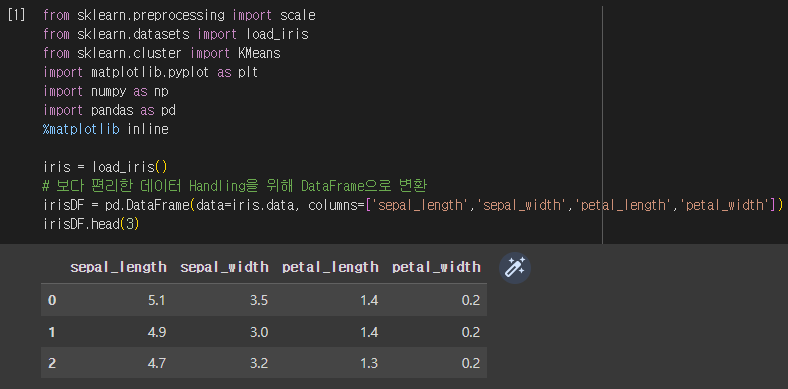This screenshot has width=788, height=389.
Task: Click the value 4.7 in sepal_length
Action: [x=157, y=363]
